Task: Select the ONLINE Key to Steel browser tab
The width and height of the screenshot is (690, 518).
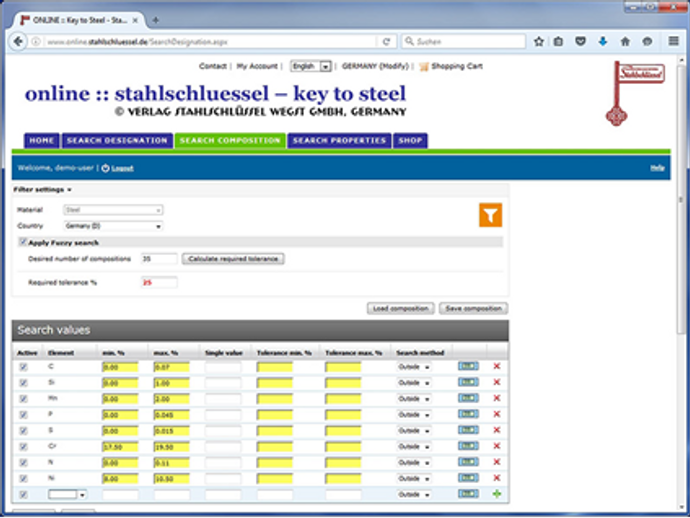Action: click(79, 20)
